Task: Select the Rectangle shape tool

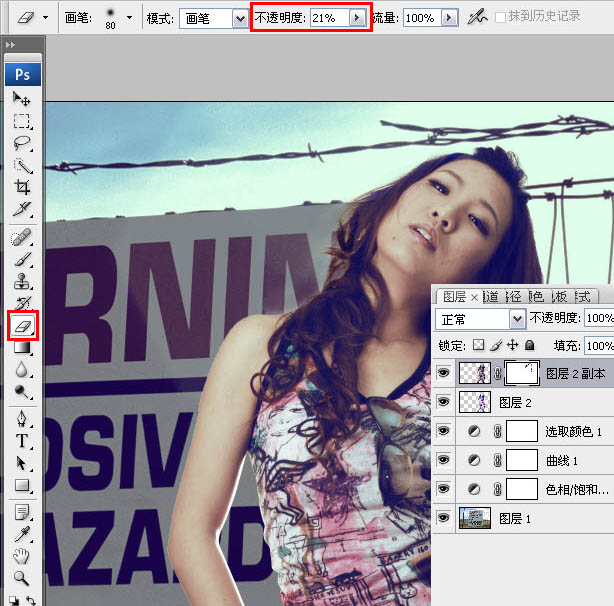Action: tap(22, 485)
